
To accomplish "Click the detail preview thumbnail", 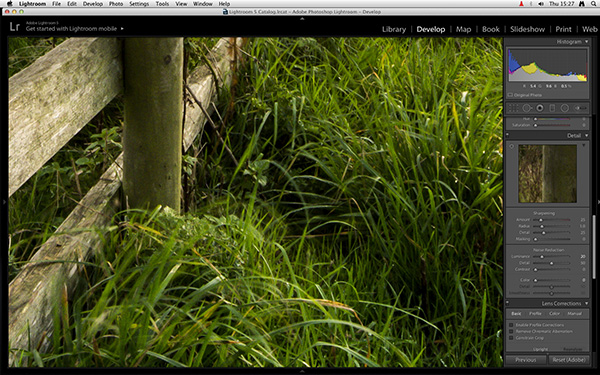I will coord(547,174).
